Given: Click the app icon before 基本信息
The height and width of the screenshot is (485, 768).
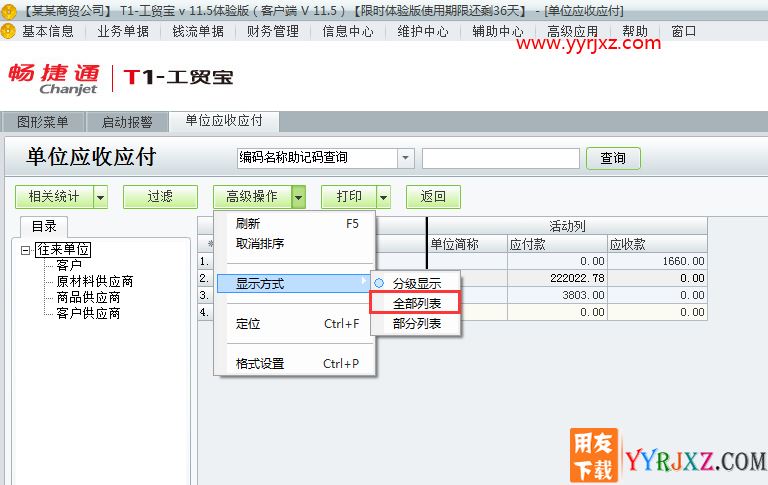Looking at the screenshot, I should click(8, 31).
